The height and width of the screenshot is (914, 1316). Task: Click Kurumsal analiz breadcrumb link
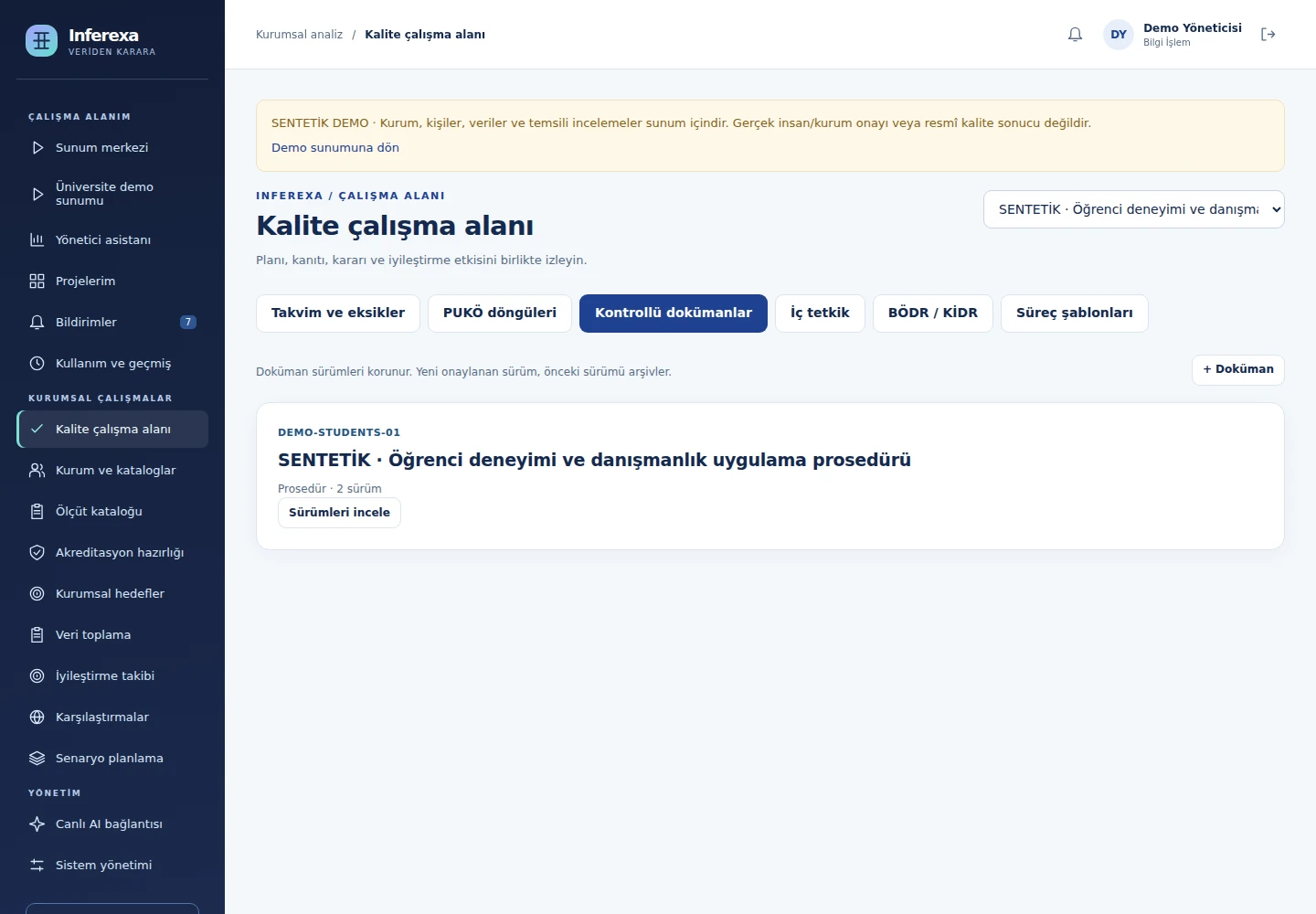(299, 35)
